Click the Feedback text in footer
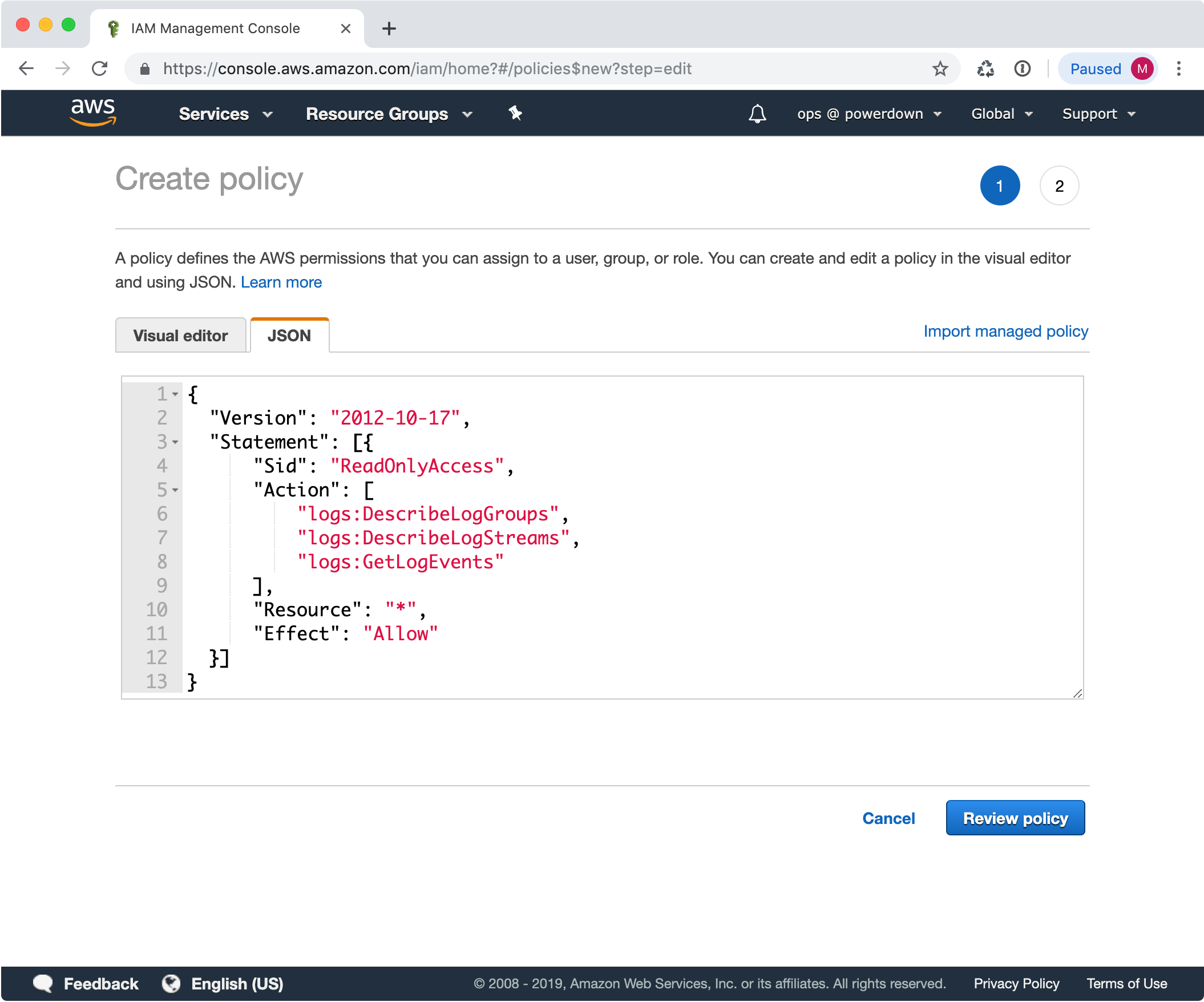Screen dimensions: 1204x1002 coord(101,984)
